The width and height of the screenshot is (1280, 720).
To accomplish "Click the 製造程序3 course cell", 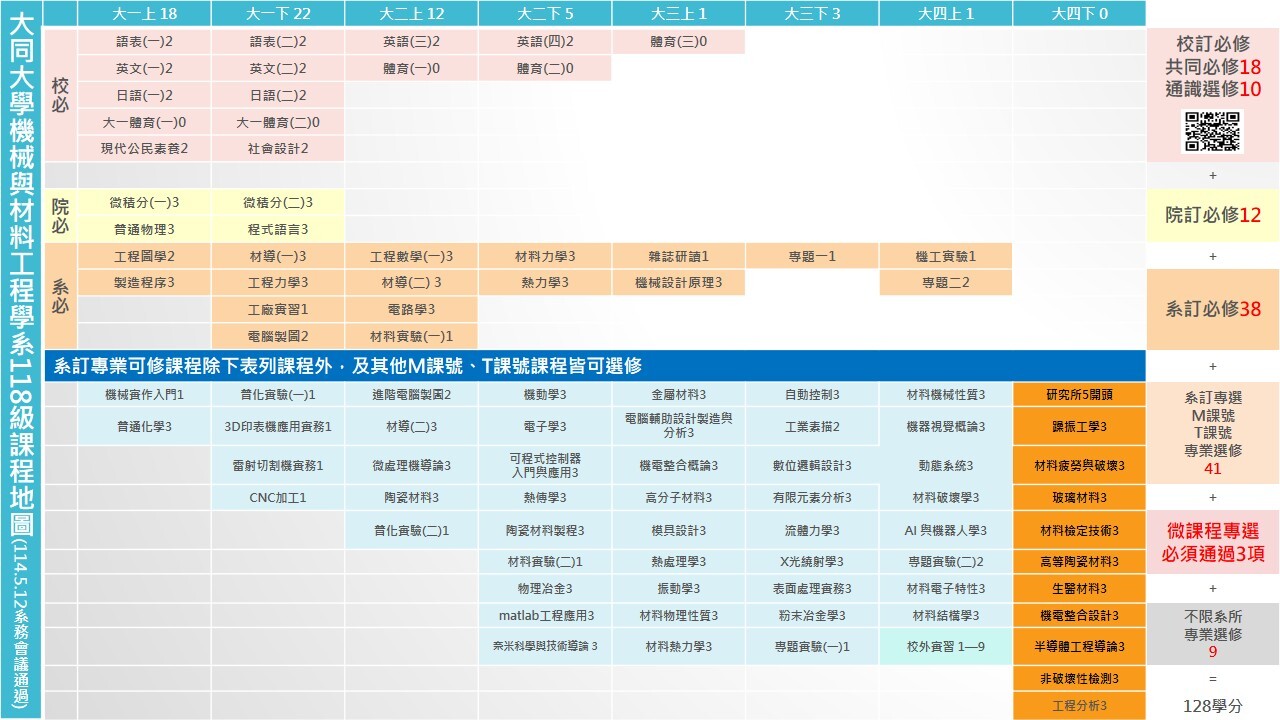I will [x=144, y=283].
